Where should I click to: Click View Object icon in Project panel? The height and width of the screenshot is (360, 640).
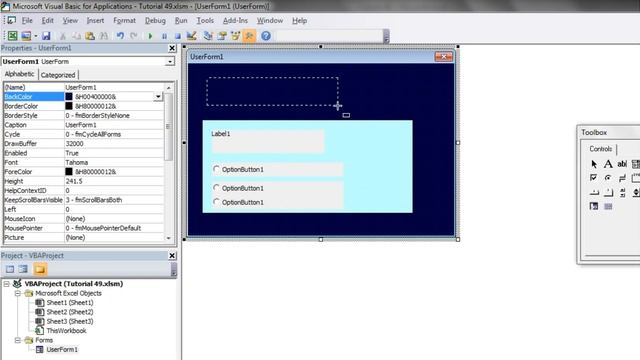coord(23,269)
